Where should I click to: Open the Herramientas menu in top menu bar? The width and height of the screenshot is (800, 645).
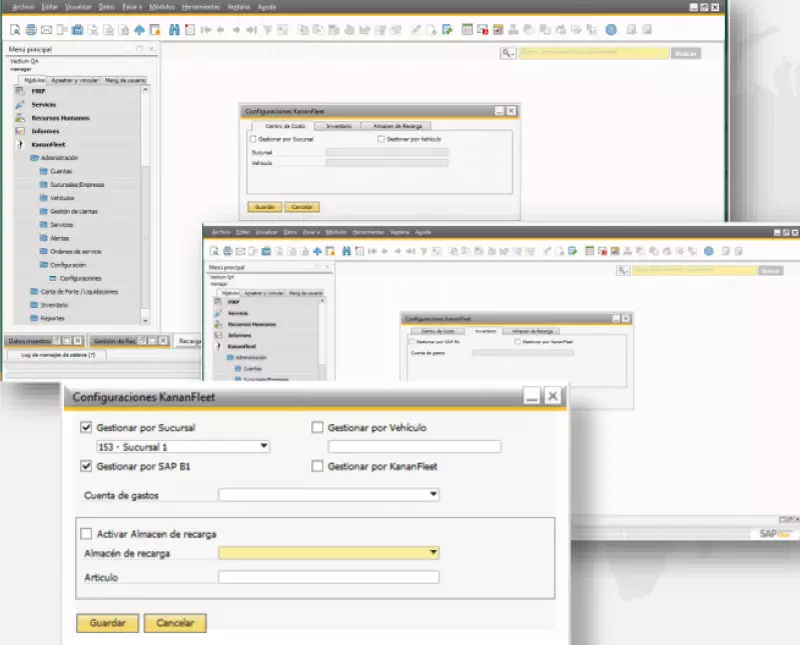point(200,6)
